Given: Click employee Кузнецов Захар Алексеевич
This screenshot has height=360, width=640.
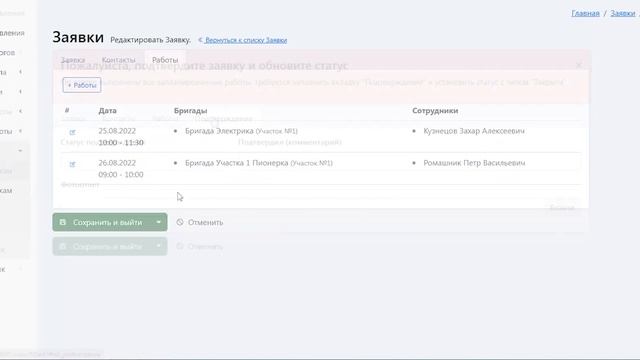Looking at the screenshot, I should pyautogui.click(x=474, y=131).
